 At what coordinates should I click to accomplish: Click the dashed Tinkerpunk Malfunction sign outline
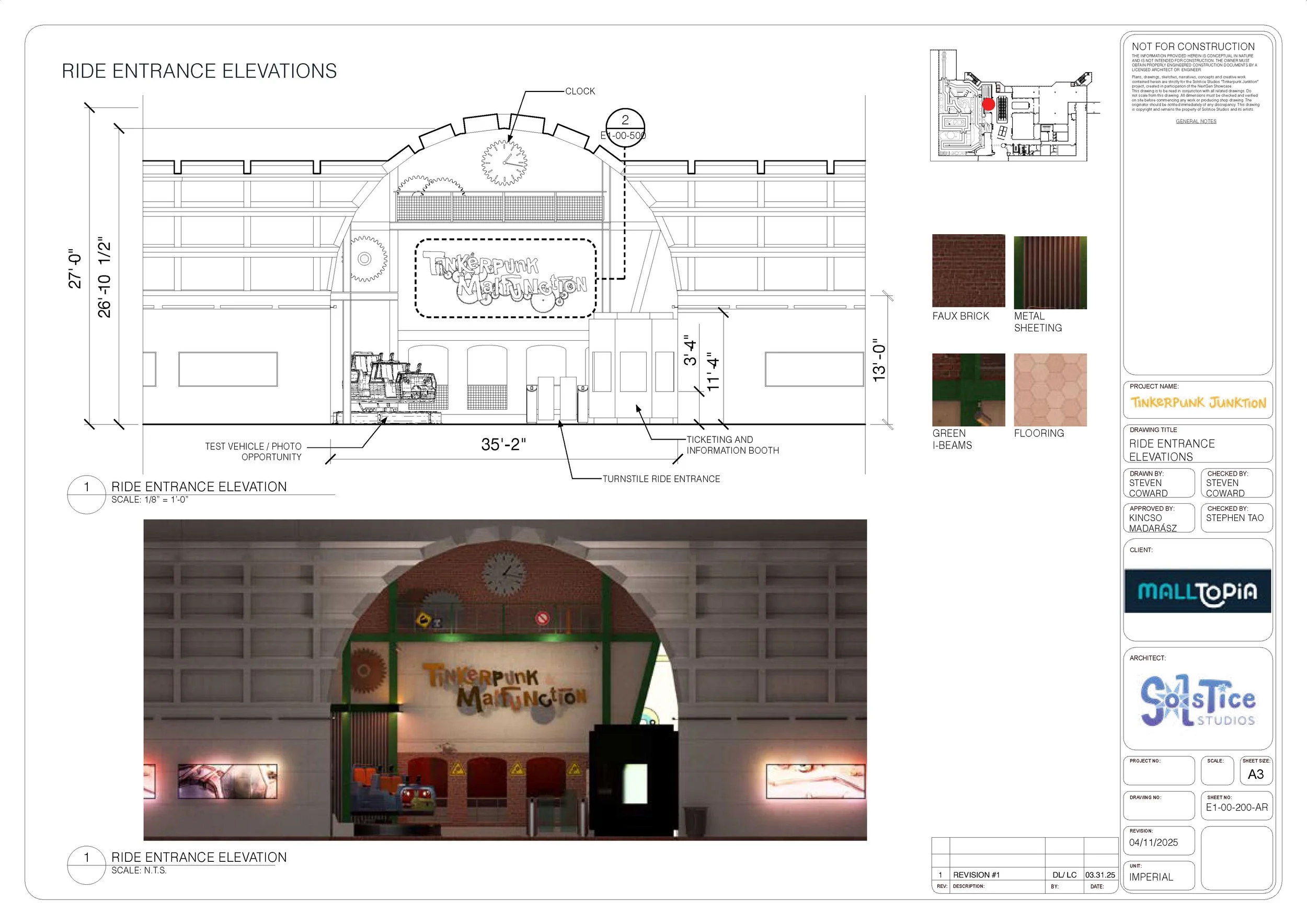[506, 278]
